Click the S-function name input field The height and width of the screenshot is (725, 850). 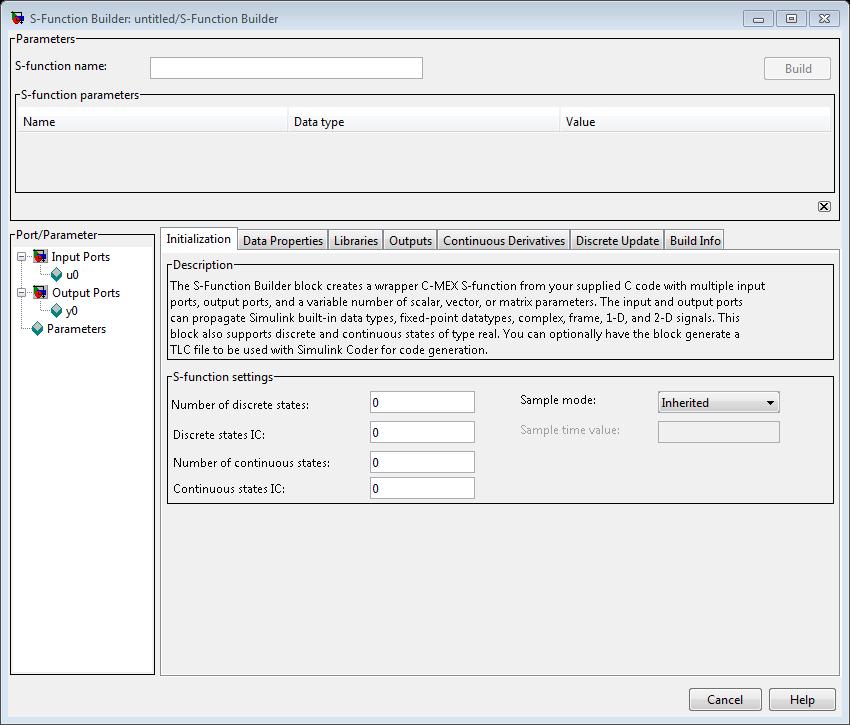pyautogui.click(x=286, y=68)
